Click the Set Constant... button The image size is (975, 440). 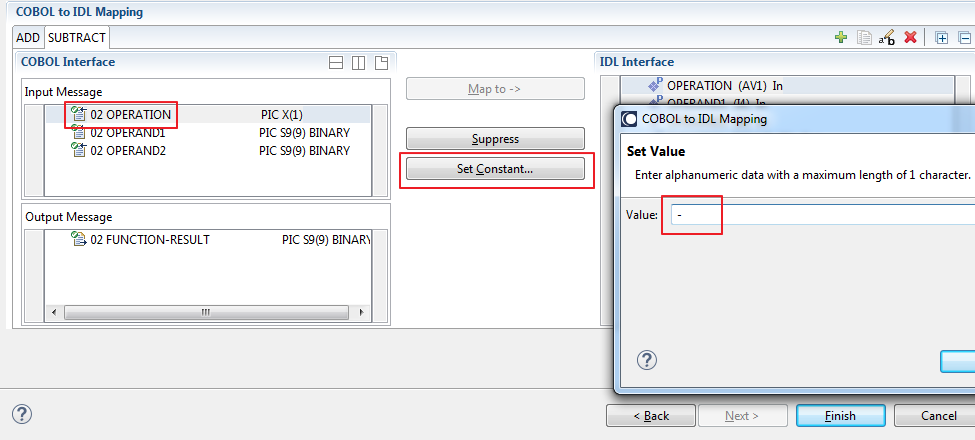point(496,168)
